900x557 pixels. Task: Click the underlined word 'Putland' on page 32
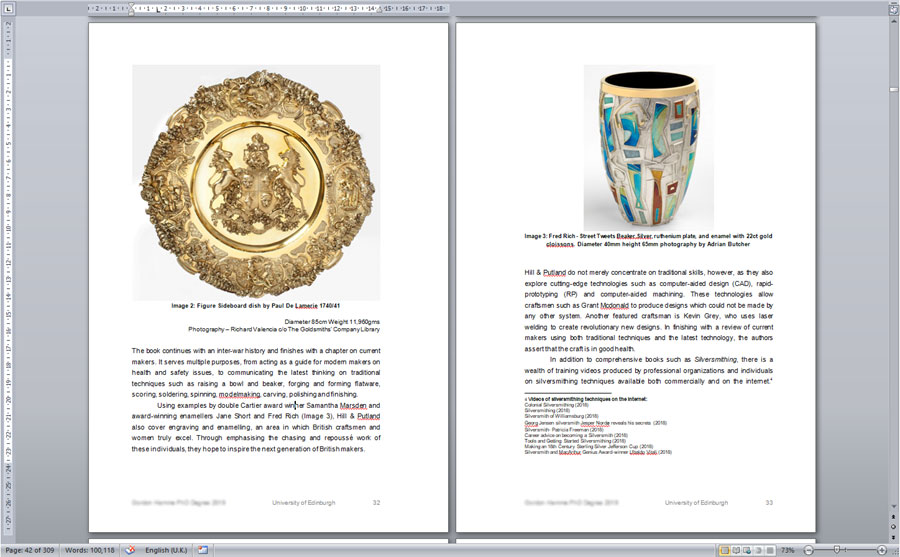(368, 416)
